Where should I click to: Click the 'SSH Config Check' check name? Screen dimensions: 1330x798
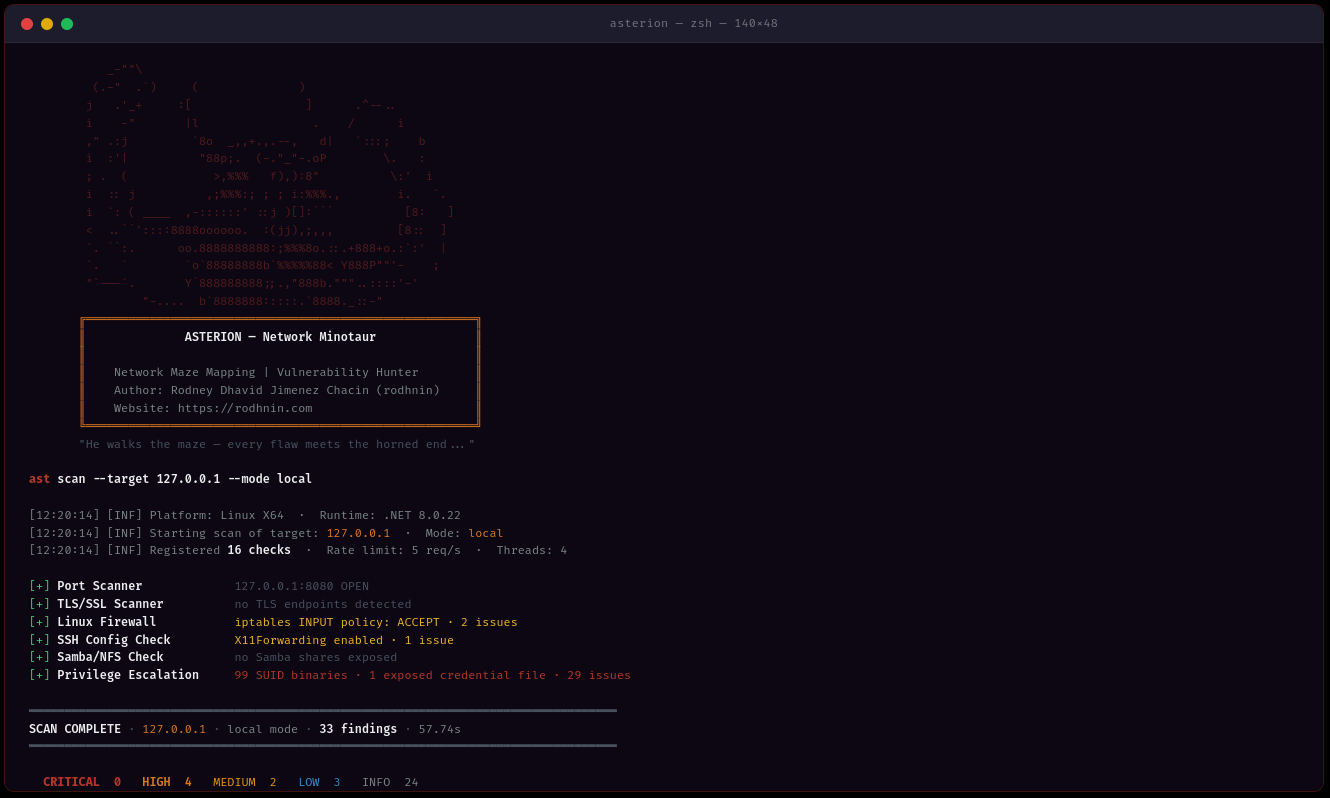point(113,640)
